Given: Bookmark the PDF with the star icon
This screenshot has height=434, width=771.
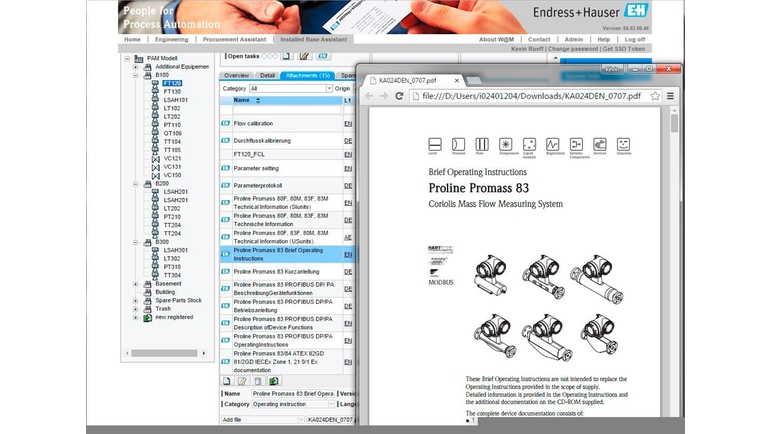Looking at the screenshot, I should click(655, 96).
